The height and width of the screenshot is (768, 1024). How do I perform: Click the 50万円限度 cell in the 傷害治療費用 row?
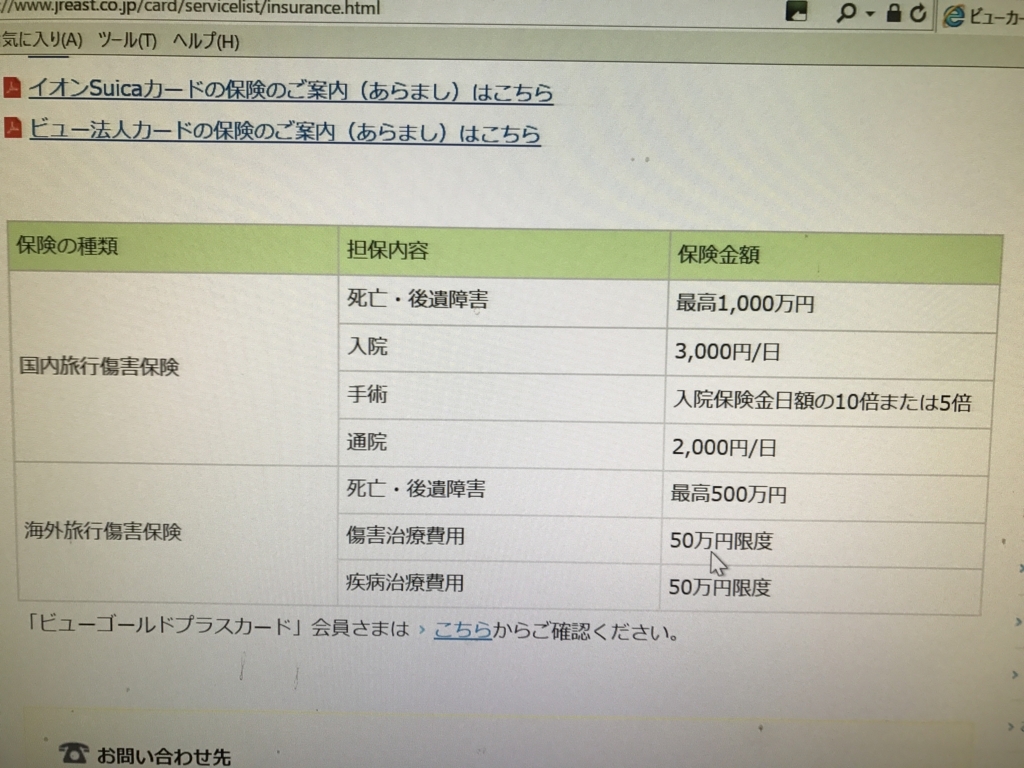point(824,542)
